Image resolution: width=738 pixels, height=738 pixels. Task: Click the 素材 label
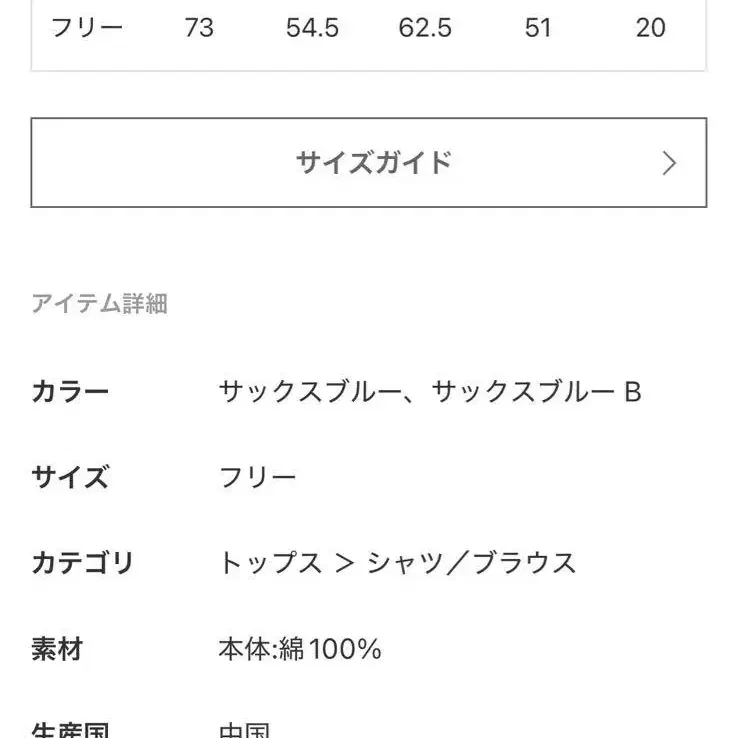57,650
